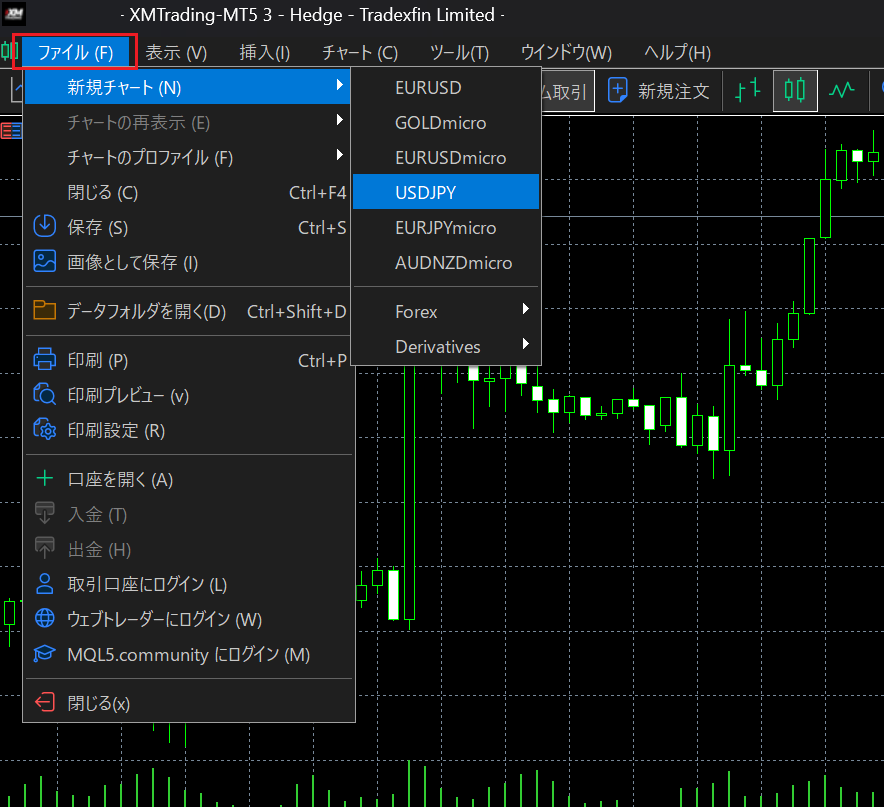Click the printer icon for 印刷 (P)

click(x=44, y=360)
